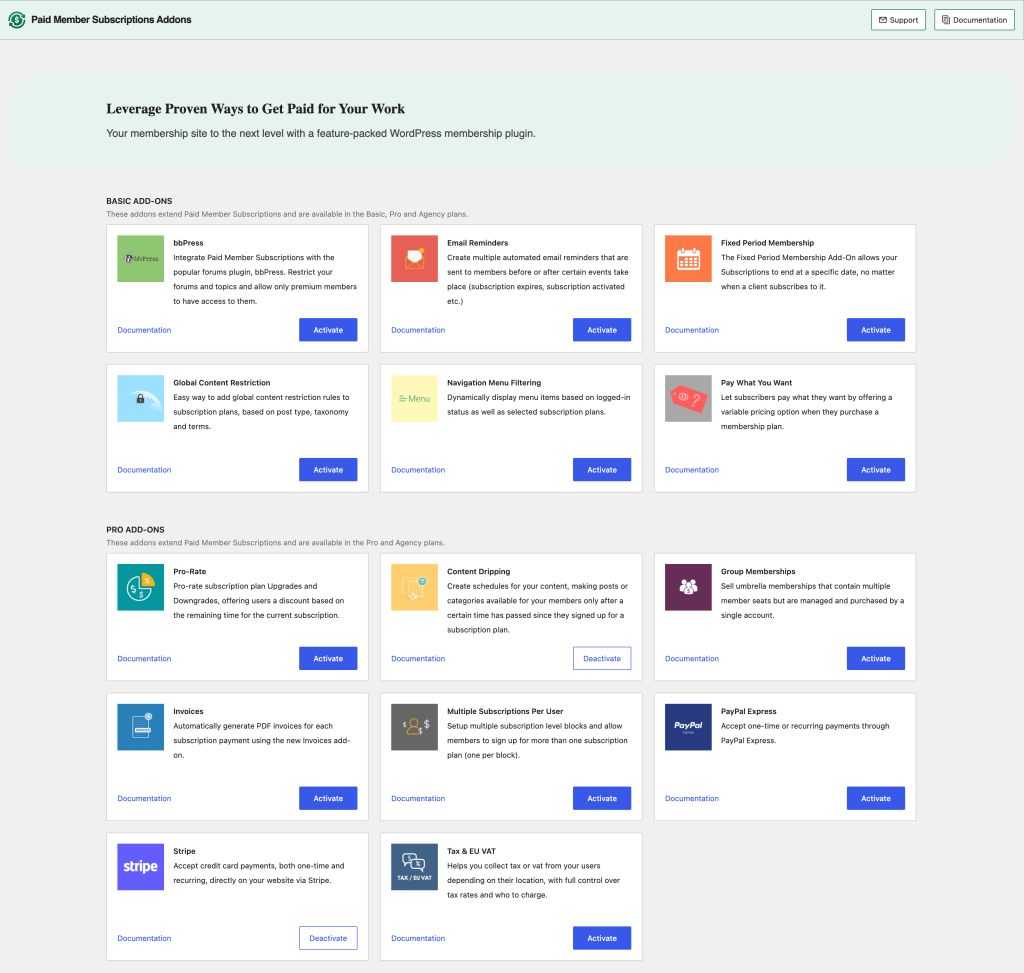
Task: Activate the Navigation Menu Filtering add-on
Action: [602, 469]
